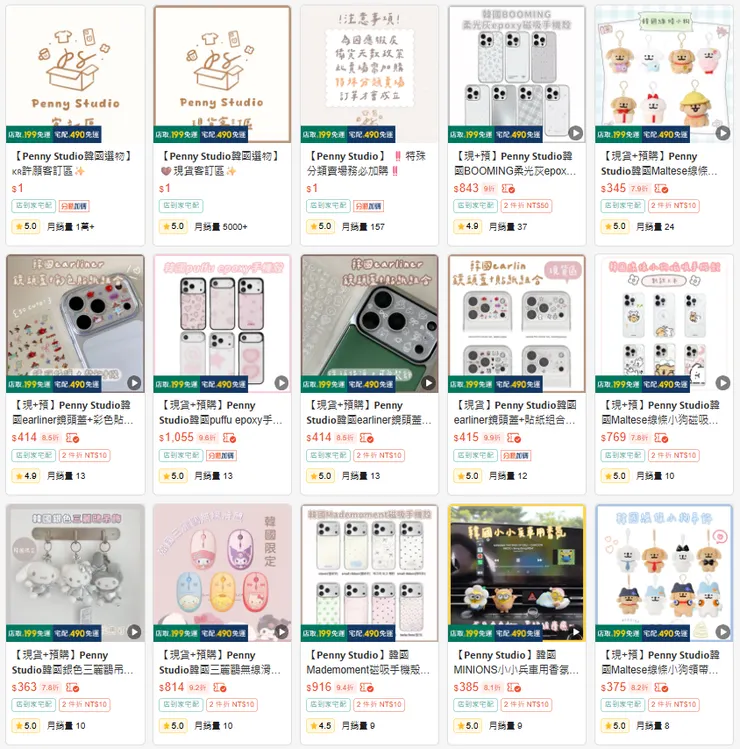
Task: Play video on Sanrio wireless mouse thumbnail
Action: pyautogui.click(x=281, y=632)
